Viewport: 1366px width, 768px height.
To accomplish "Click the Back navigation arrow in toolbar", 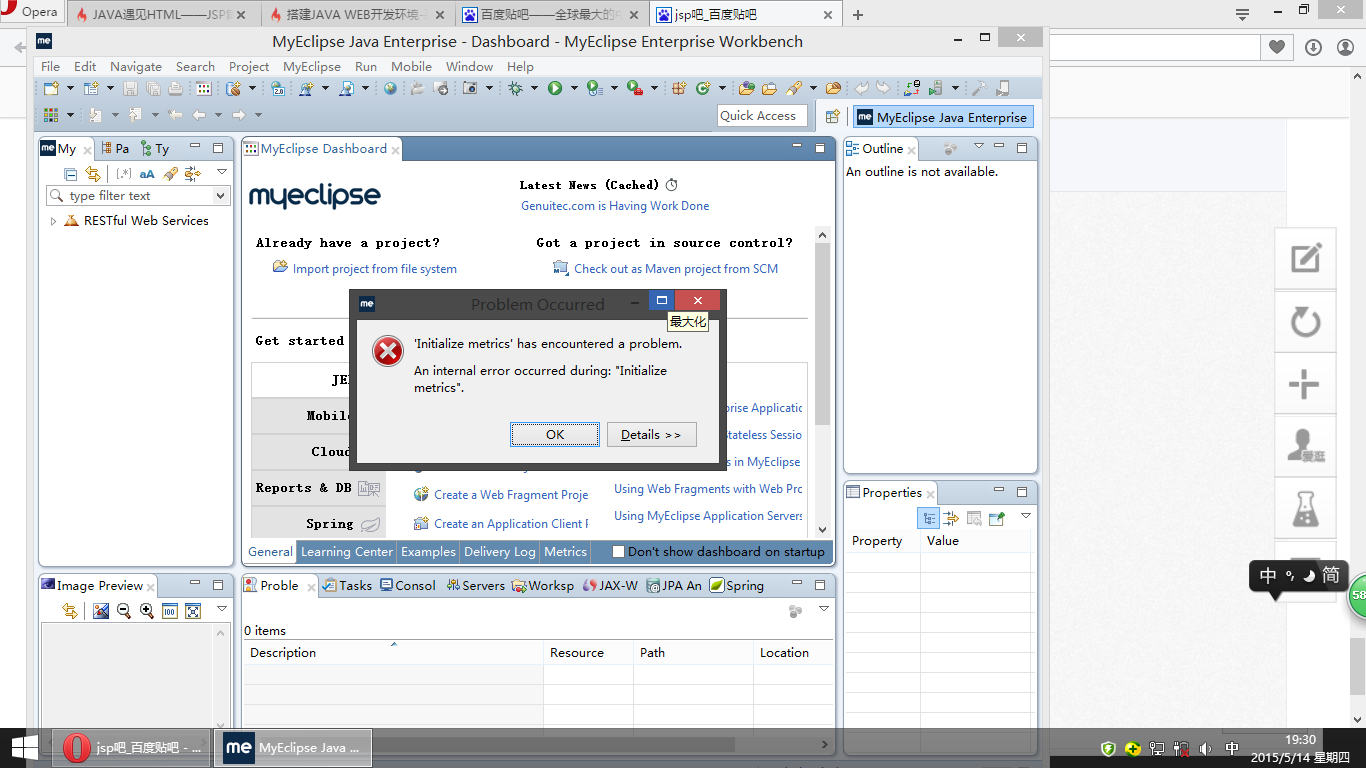I will [x=199, y=115].
